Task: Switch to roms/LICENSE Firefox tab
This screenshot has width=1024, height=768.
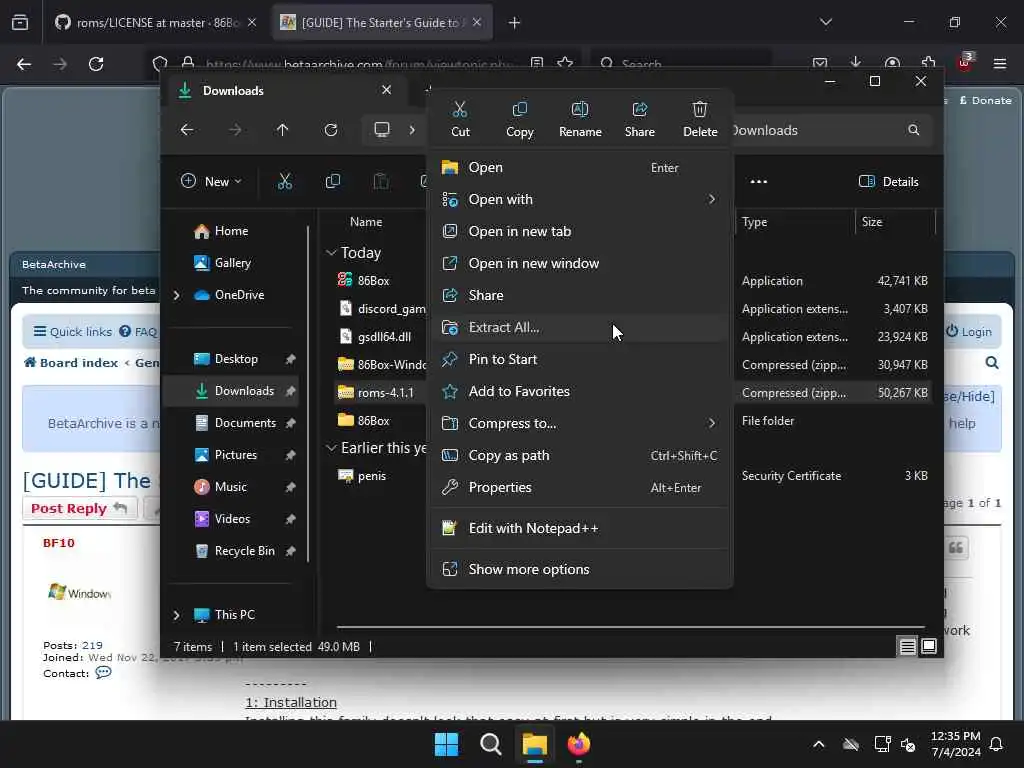Action: pos(155,23)
